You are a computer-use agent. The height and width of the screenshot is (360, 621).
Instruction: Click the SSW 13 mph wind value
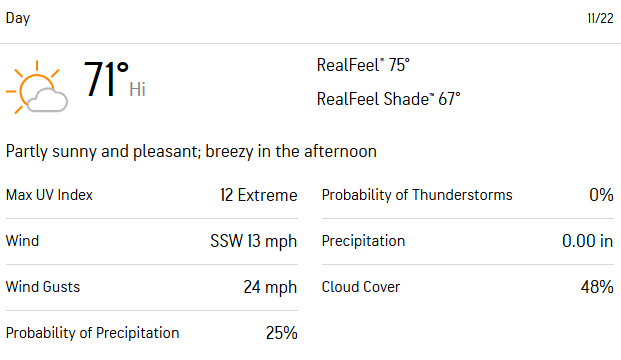(x=253, y=241)
